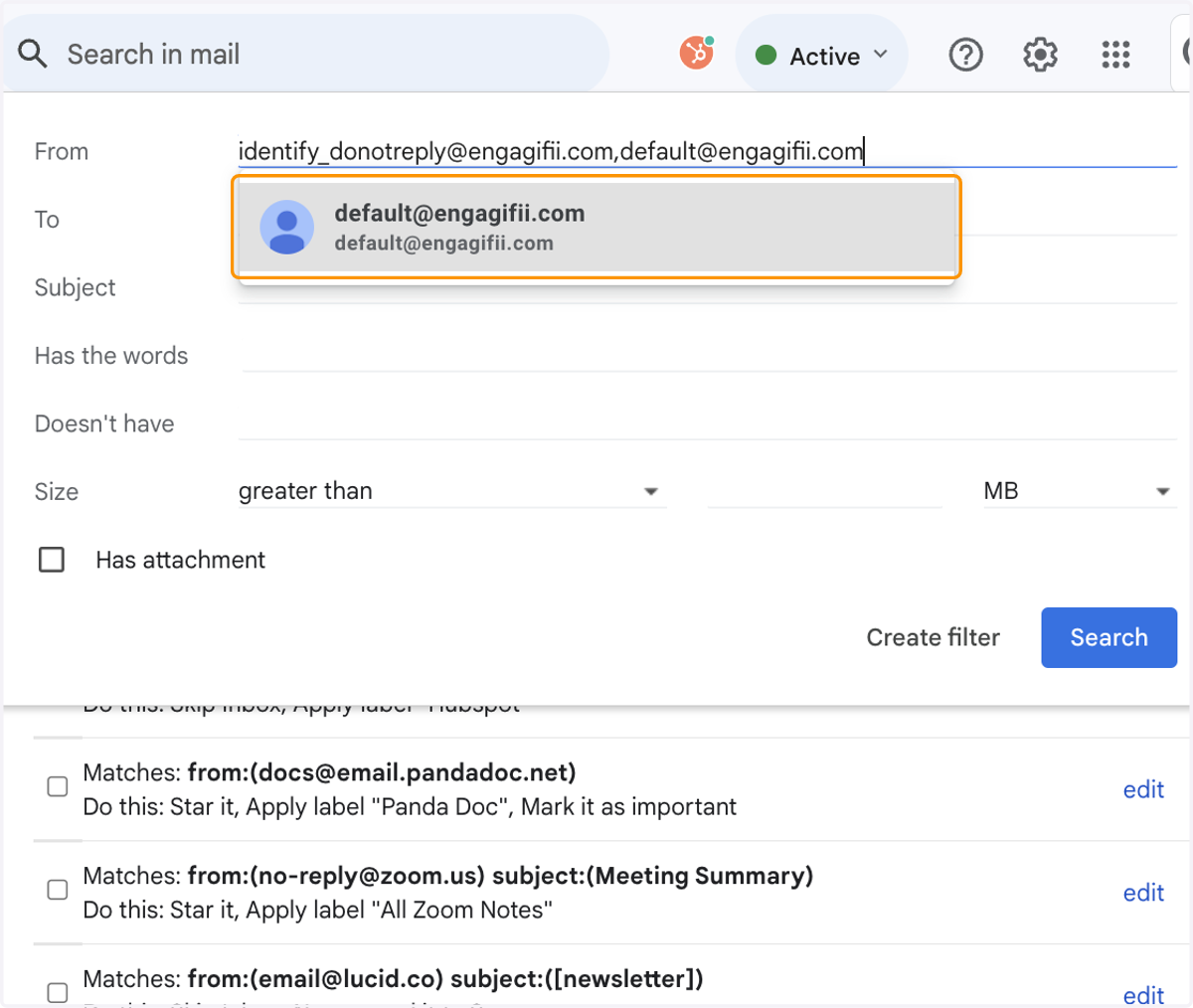This screenshot has height=1008, width=1193.
Task: Click the from:(email@lucid.co) match text
Action: pos(315,978)
